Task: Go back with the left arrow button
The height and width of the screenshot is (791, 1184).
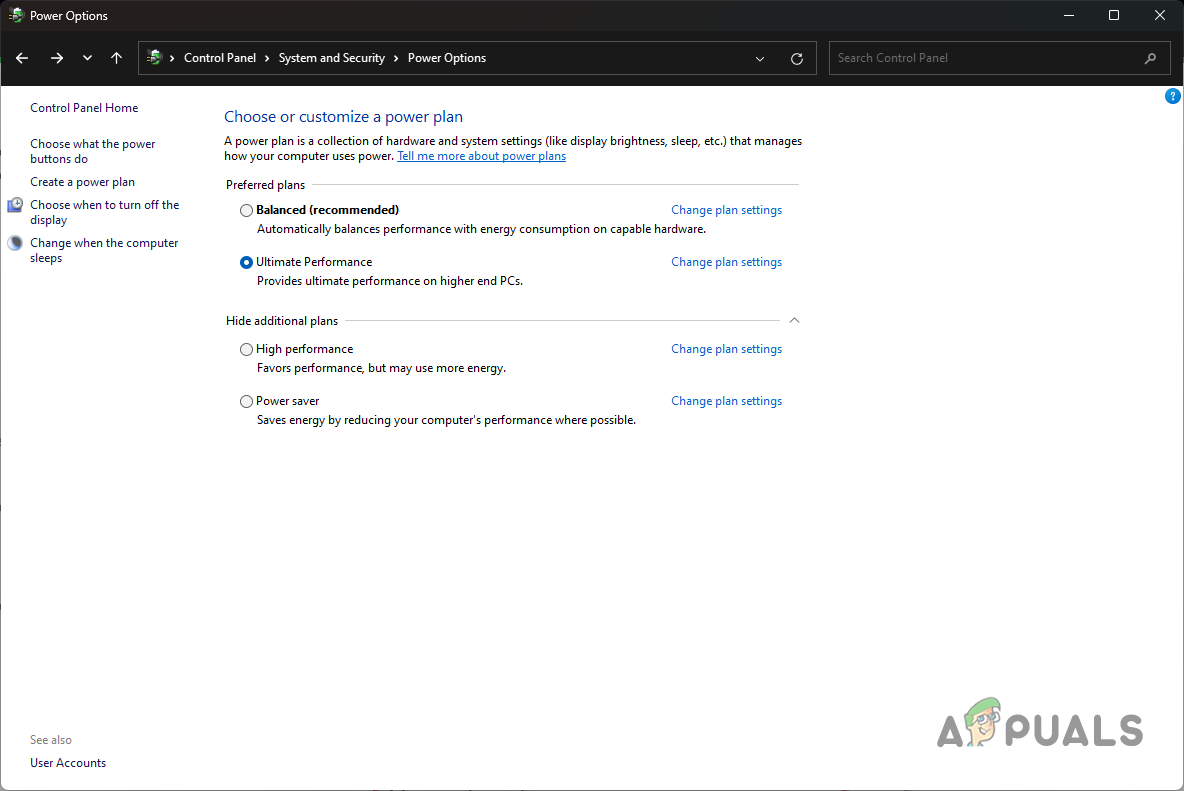Action: coord(22,58)
